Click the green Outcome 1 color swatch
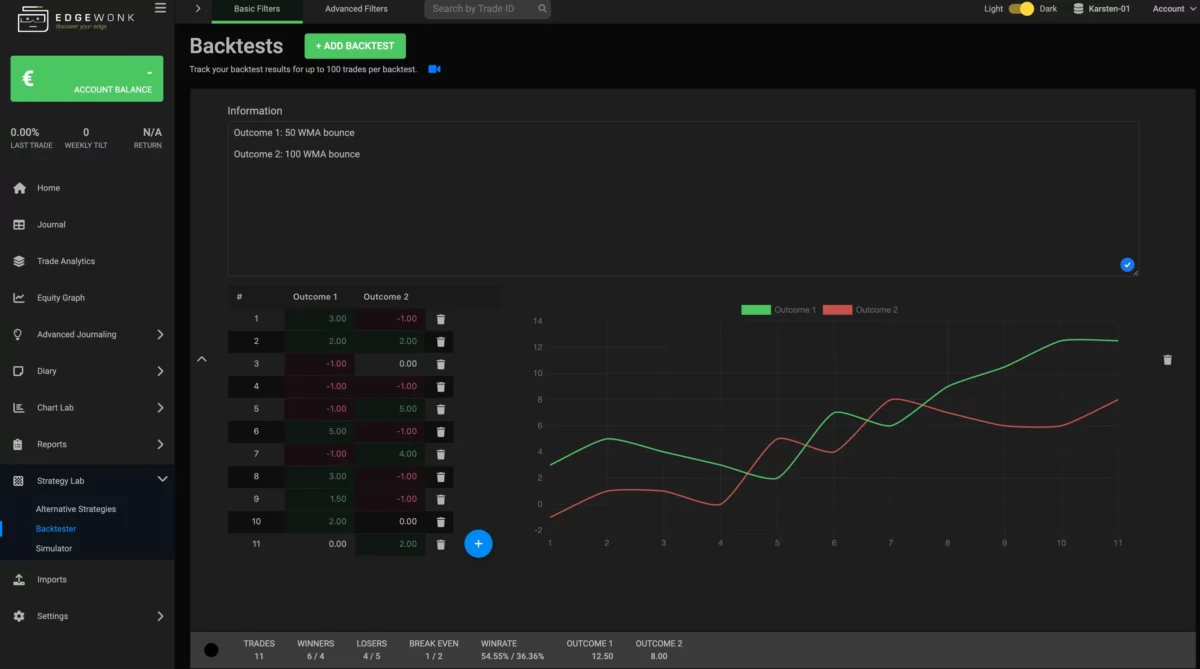This screenshot has width=1200, height=669. point(755,310)
